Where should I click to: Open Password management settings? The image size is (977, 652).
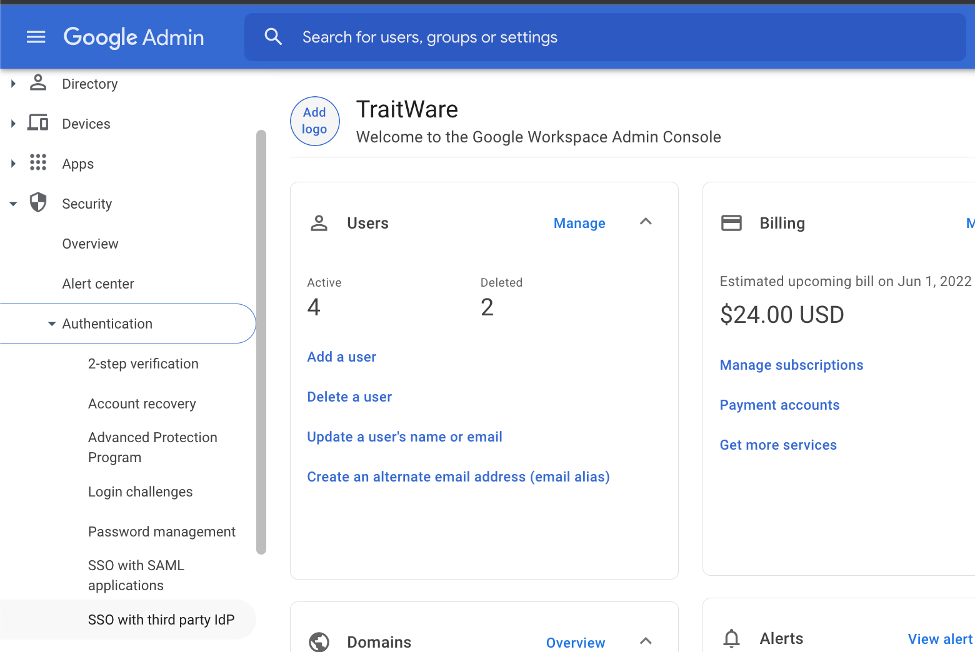click(x=162, y=532)
